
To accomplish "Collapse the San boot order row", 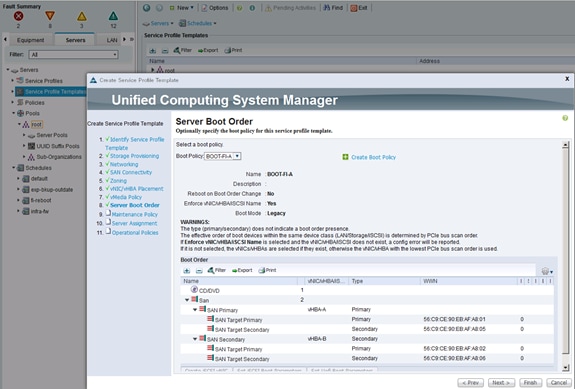I will point(187,300).
